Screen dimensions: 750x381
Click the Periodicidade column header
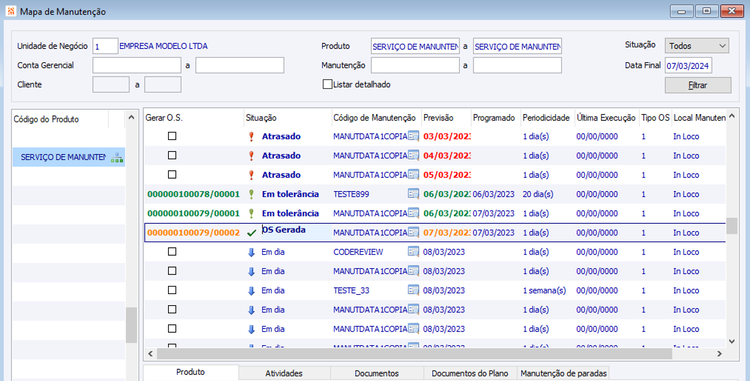click(x=547, y=118)
